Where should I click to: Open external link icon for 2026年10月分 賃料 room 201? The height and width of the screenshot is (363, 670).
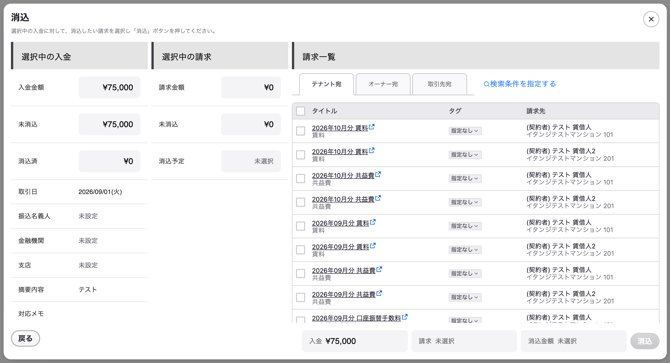click(x=372, y=150)
